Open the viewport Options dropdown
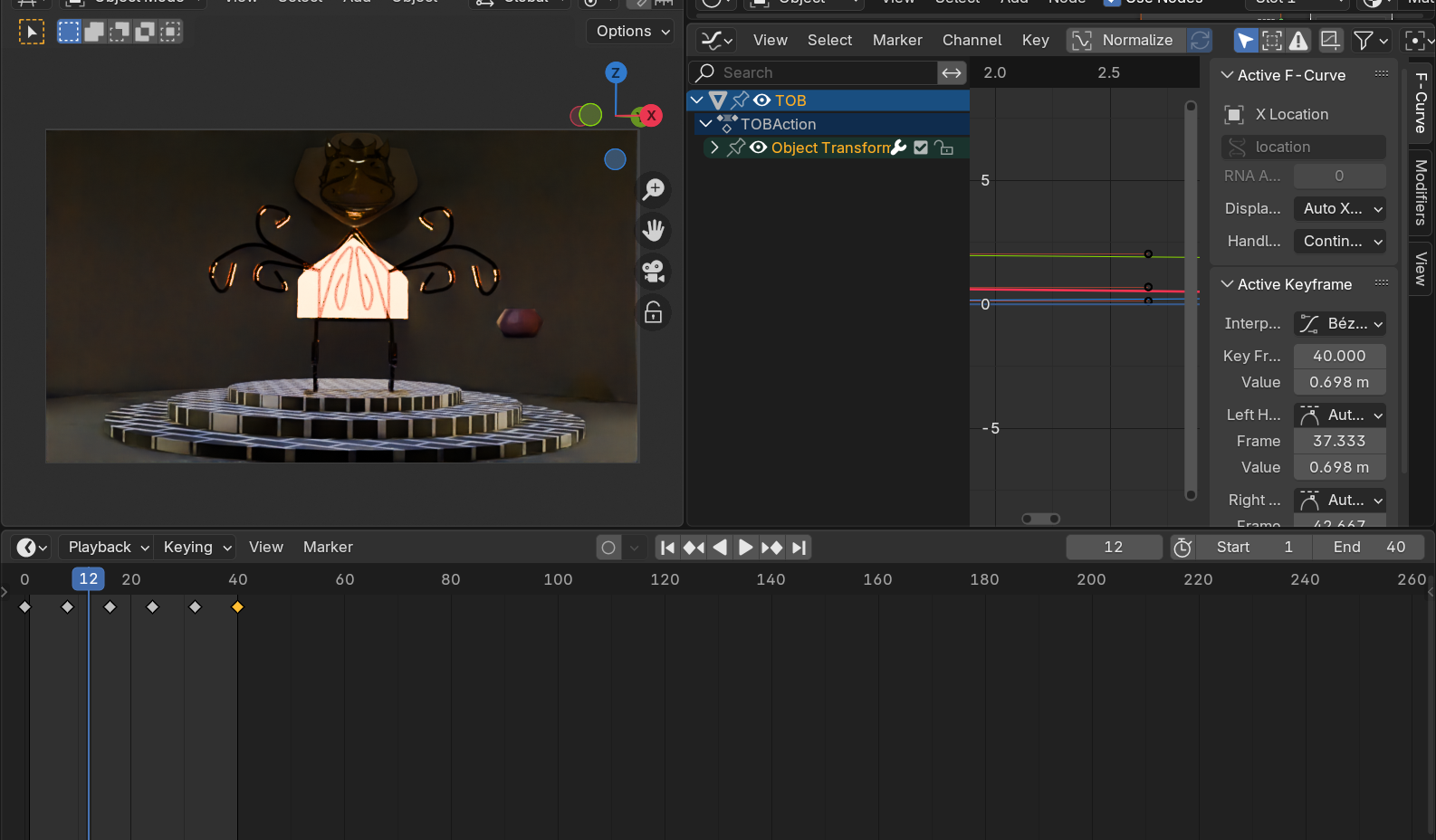 click(631, 31)
